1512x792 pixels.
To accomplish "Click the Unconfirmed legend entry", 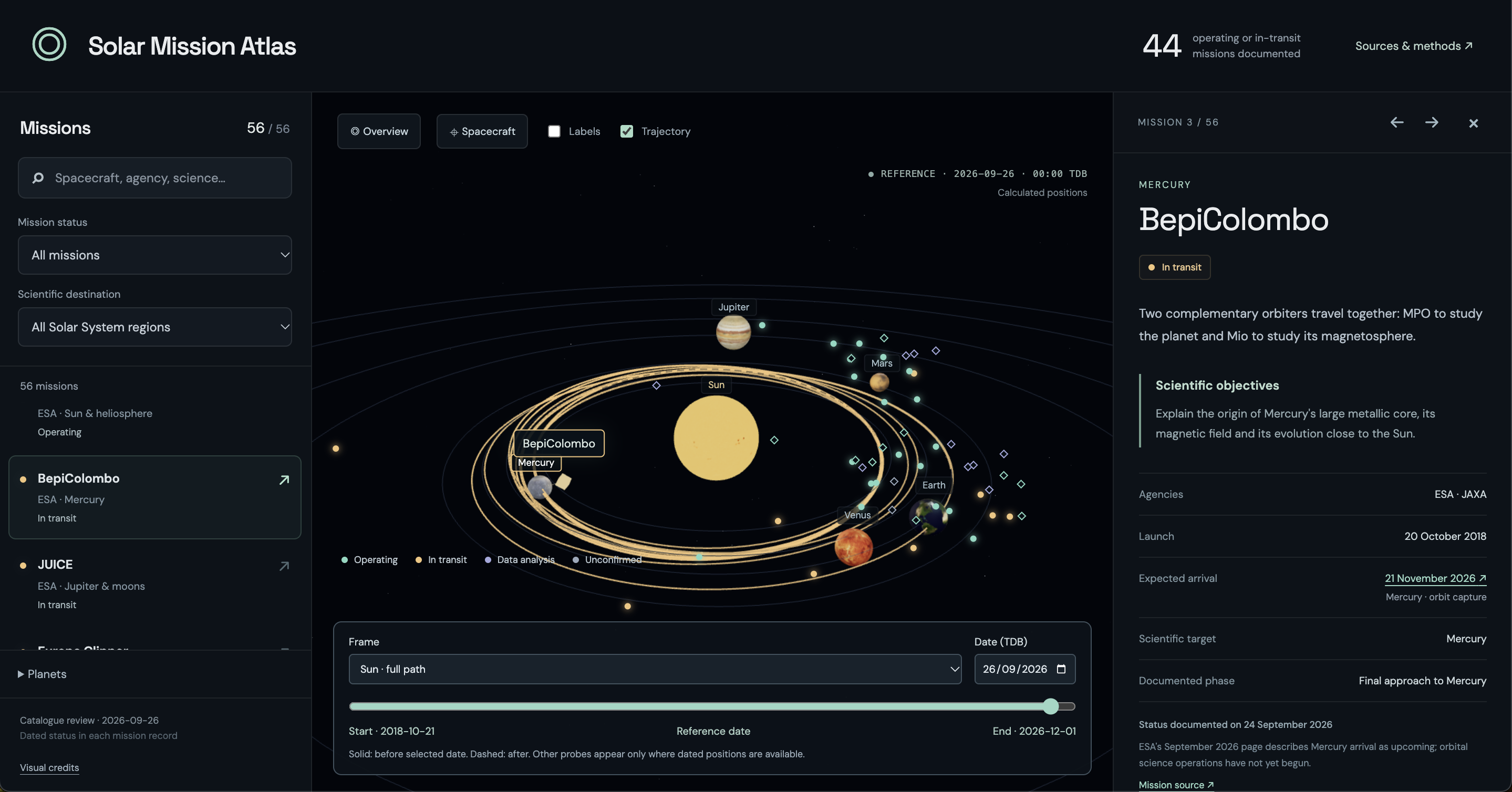I will [x=607, y=560].
